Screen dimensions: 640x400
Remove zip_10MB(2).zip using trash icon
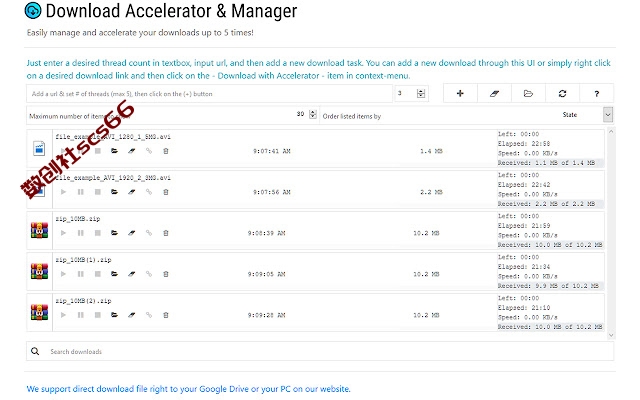166,315
